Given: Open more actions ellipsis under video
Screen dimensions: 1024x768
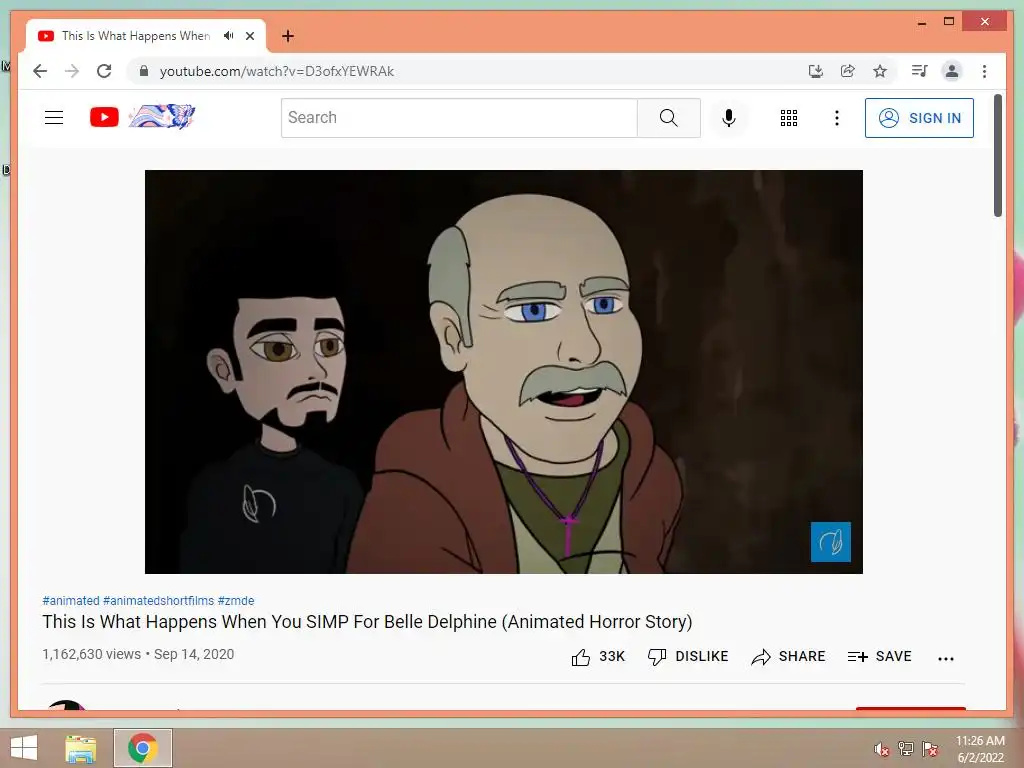Looking at the screenshot, I should click(x=946, y=658).
